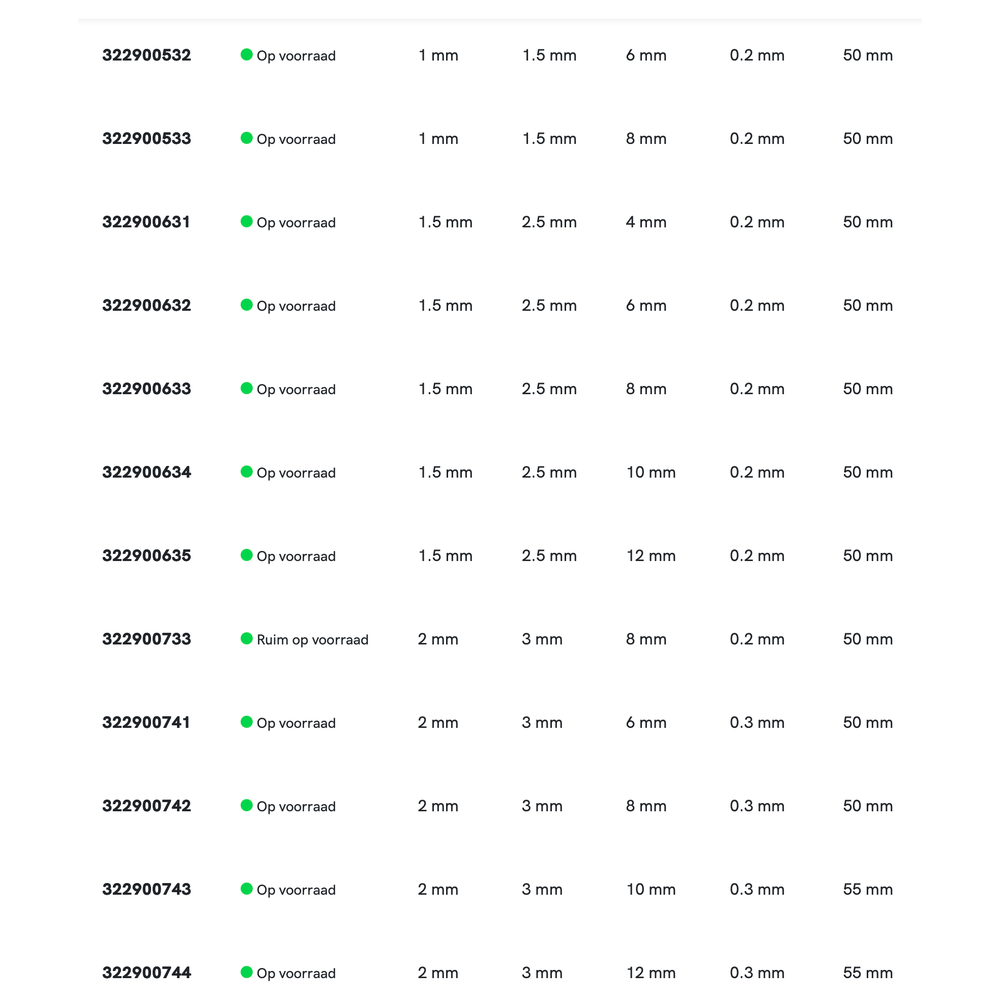The height and width of the screenshot is (1000, 1000).
Task: Open product 322900634
Action: pos(146,472)
